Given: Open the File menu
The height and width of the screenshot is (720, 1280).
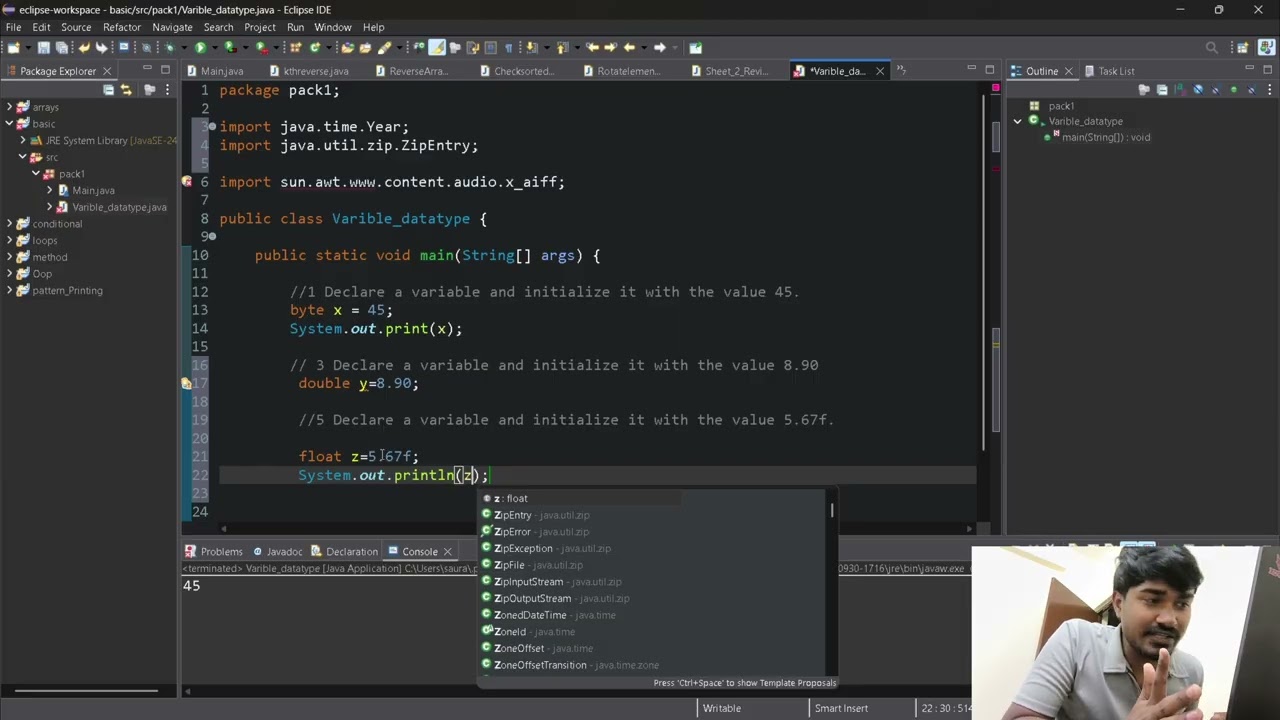Looking at the screenshot, I should [13, 27].
